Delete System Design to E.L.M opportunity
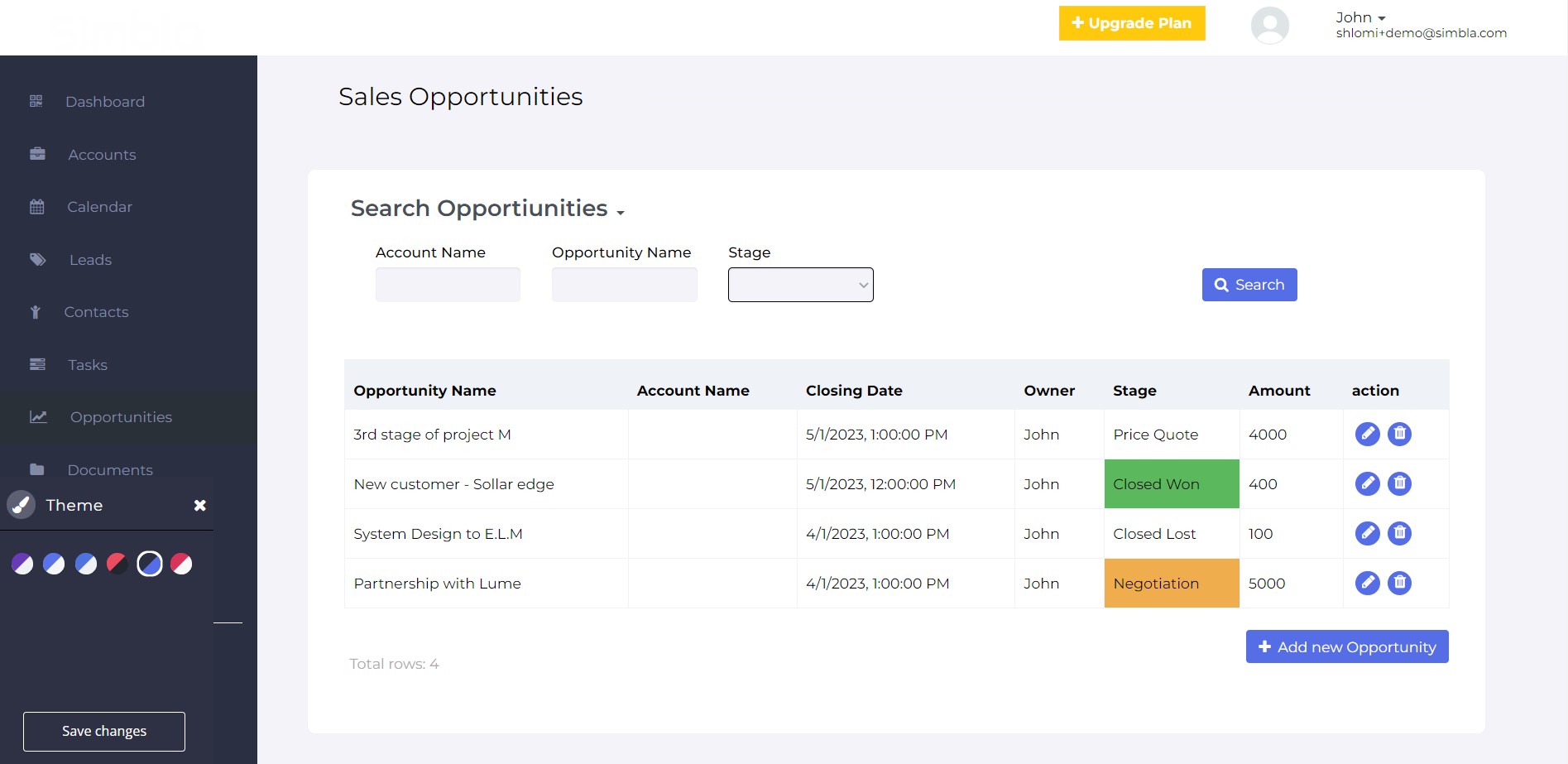The image size is (1568, 764). [x=1399, y=533]
